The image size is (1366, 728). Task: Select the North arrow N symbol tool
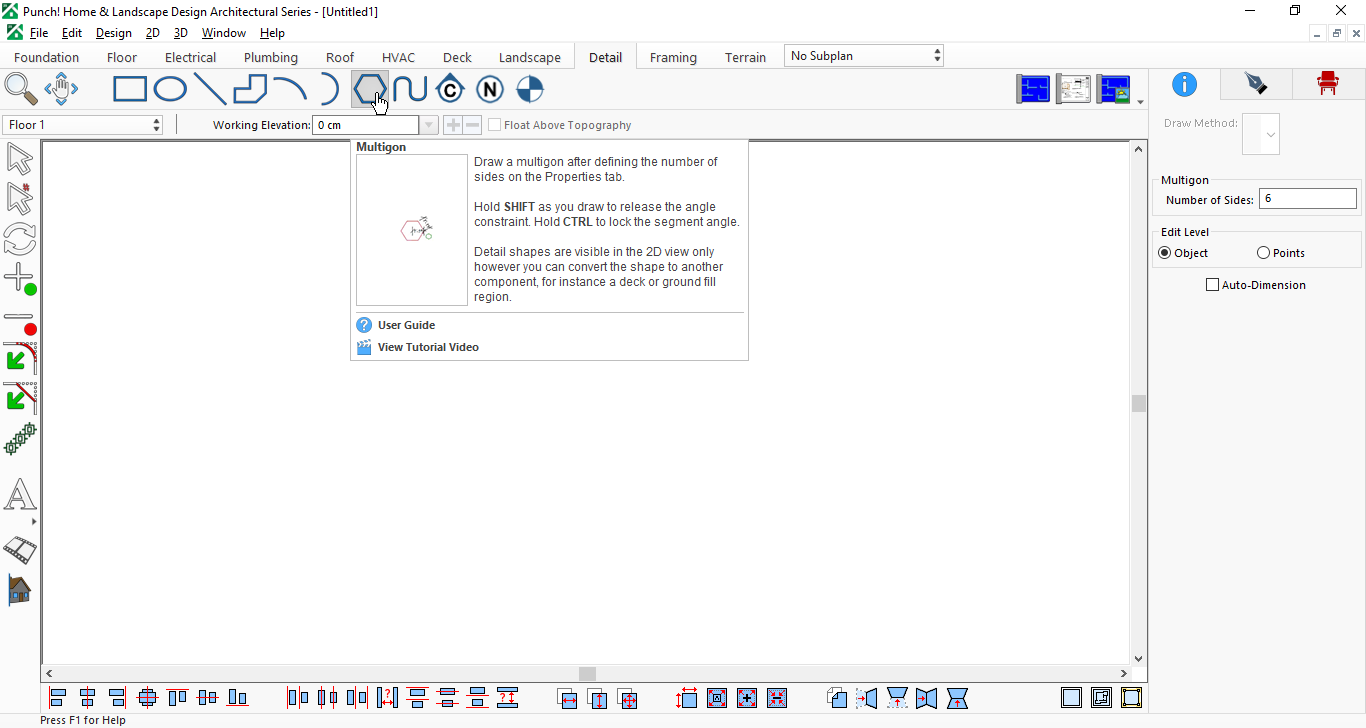pyautogui.click(x=490, y=89)
